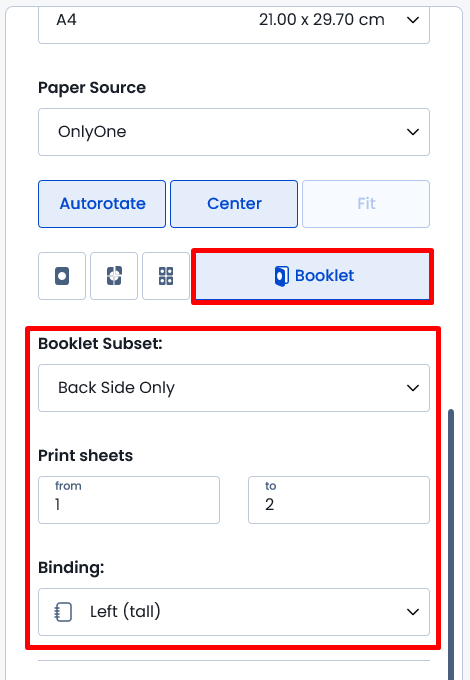Open the Binding Left (tall) dropdown
The height and width of the screenshot is (680, 470).
click(234, 612)
